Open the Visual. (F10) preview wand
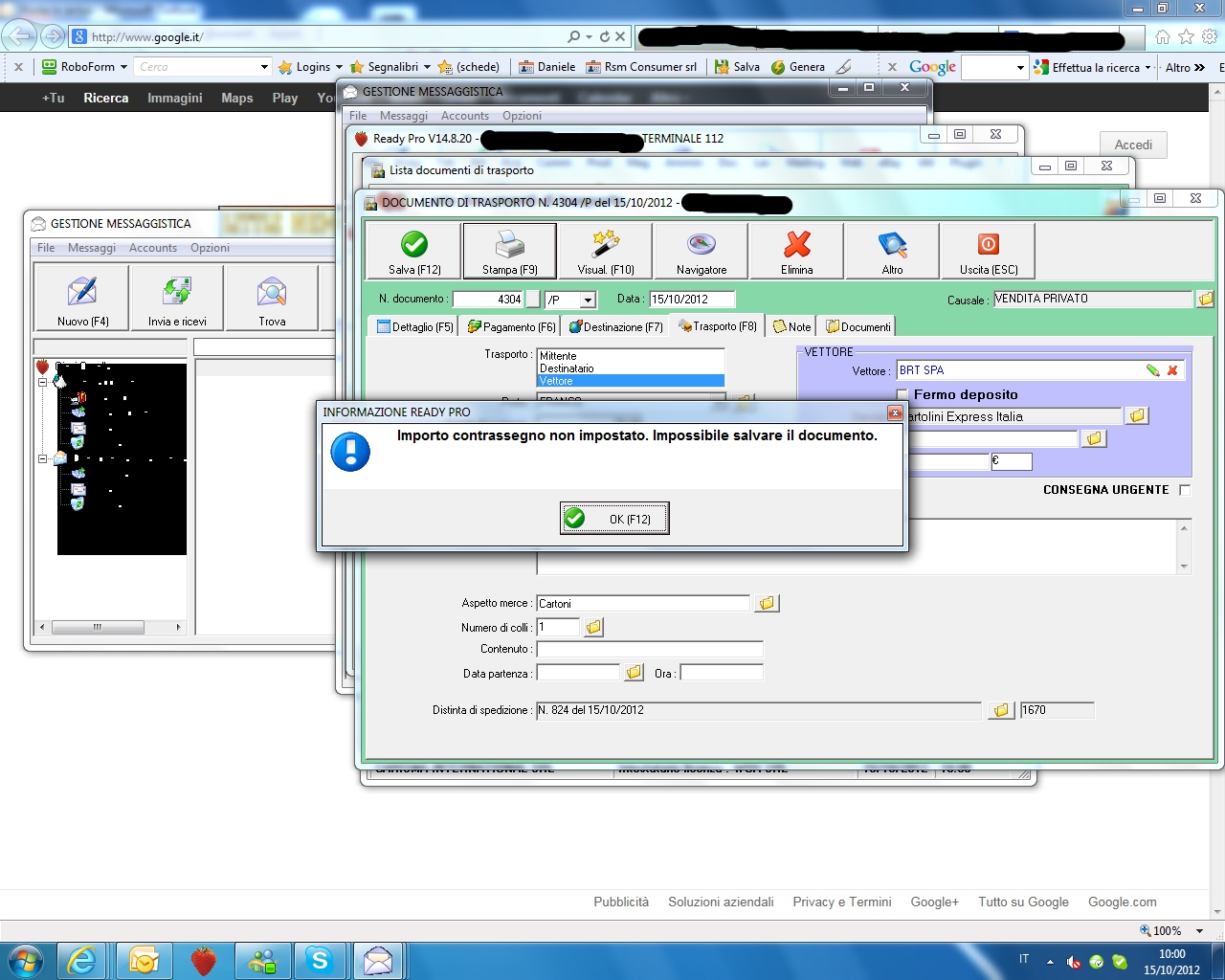Viewport: 1225px width, 980px height. [606, 251]
